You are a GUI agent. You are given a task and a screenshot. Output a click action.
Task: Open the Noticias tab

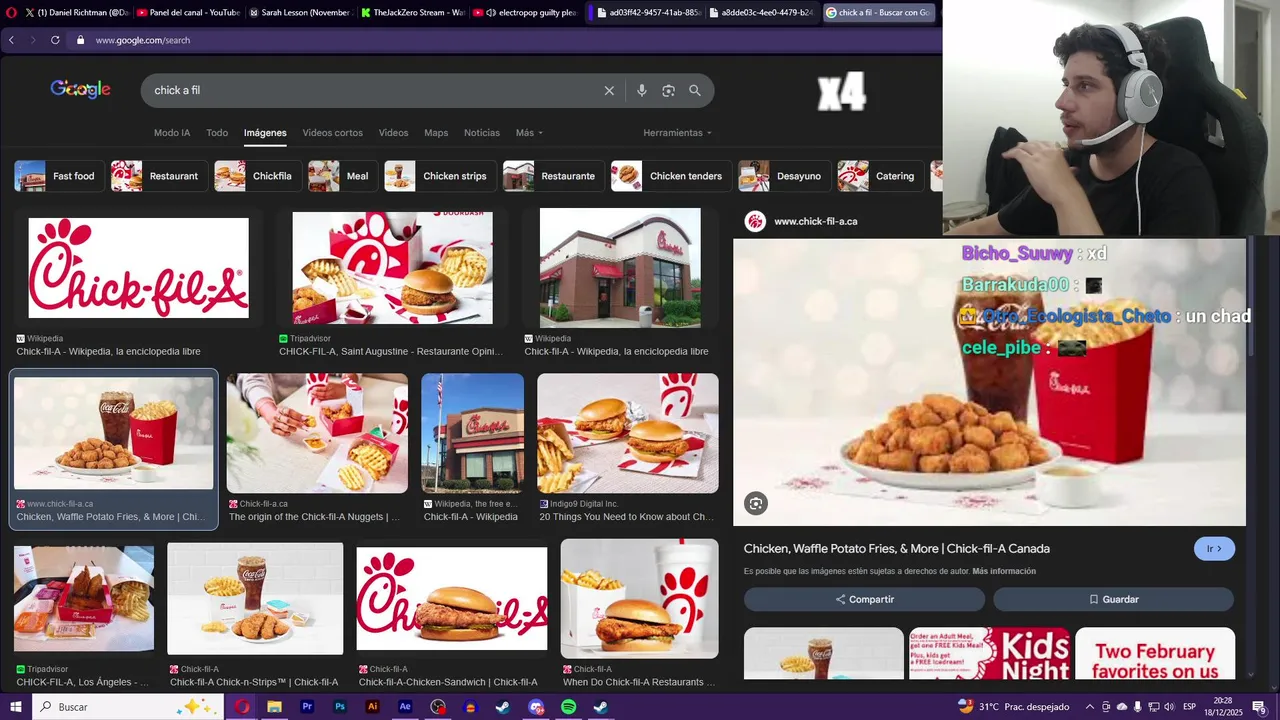482,133
